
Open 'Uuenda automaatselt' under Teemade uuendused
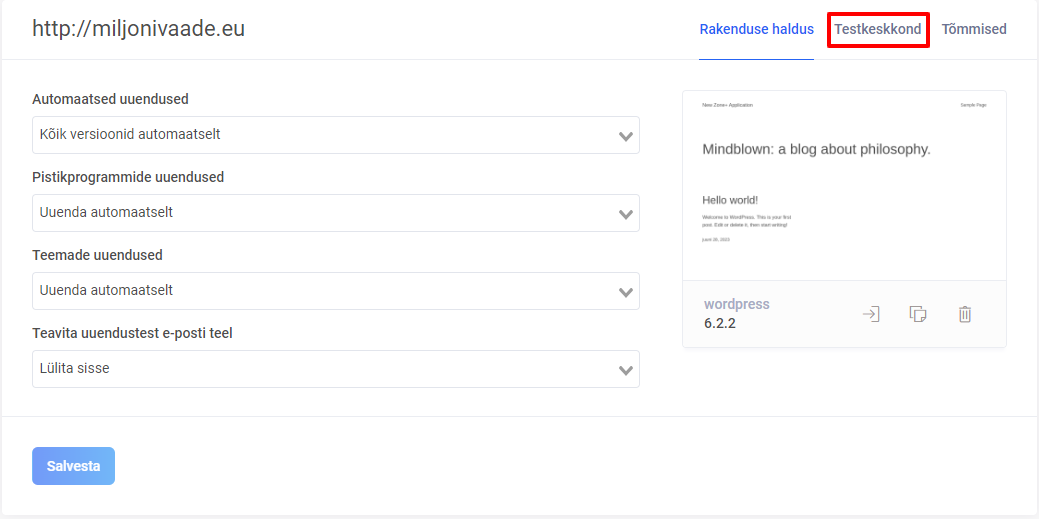[x=320, y=291]
